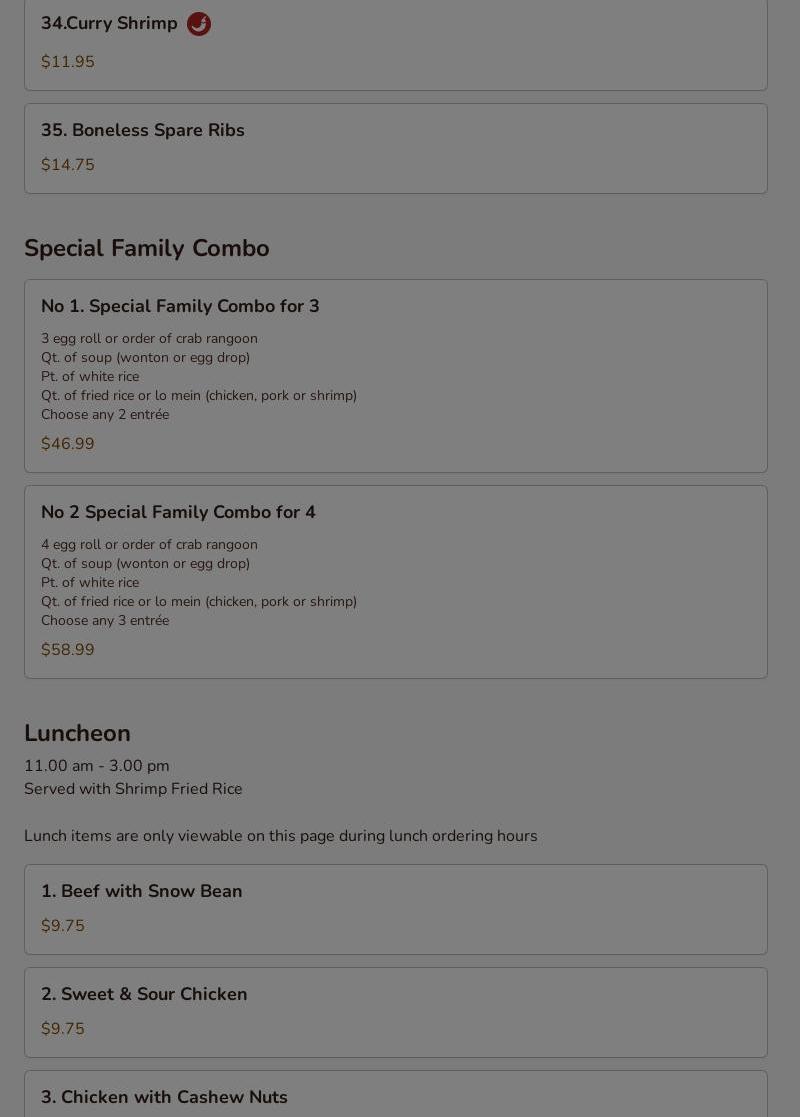Click the lunch ordering hours notice text
The height and width of the screenshot is (1117, 800).
(281, 836)
